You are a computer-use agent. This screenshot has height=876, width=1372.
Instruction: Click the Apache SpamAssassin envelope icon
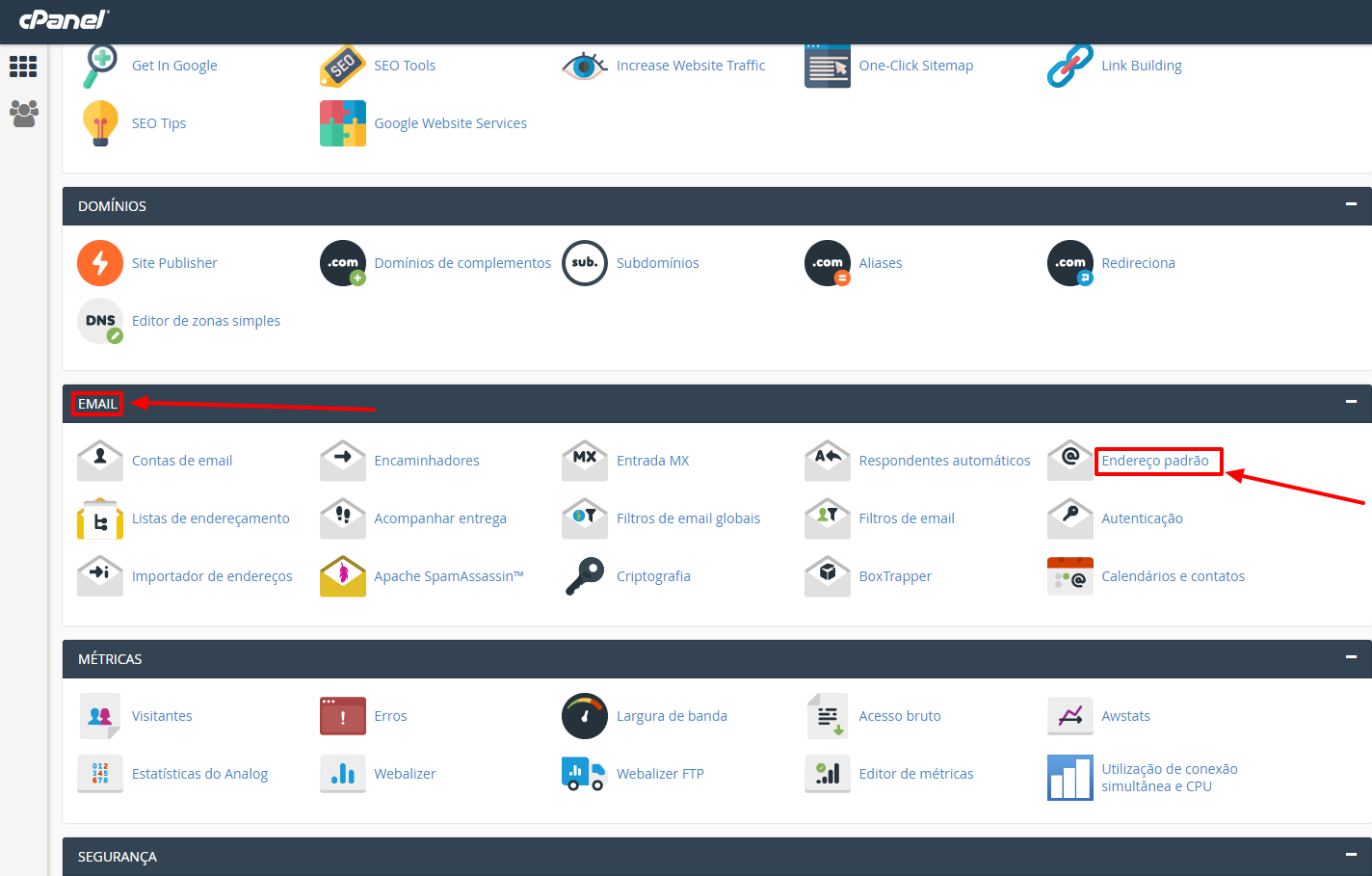click(343, 576)
